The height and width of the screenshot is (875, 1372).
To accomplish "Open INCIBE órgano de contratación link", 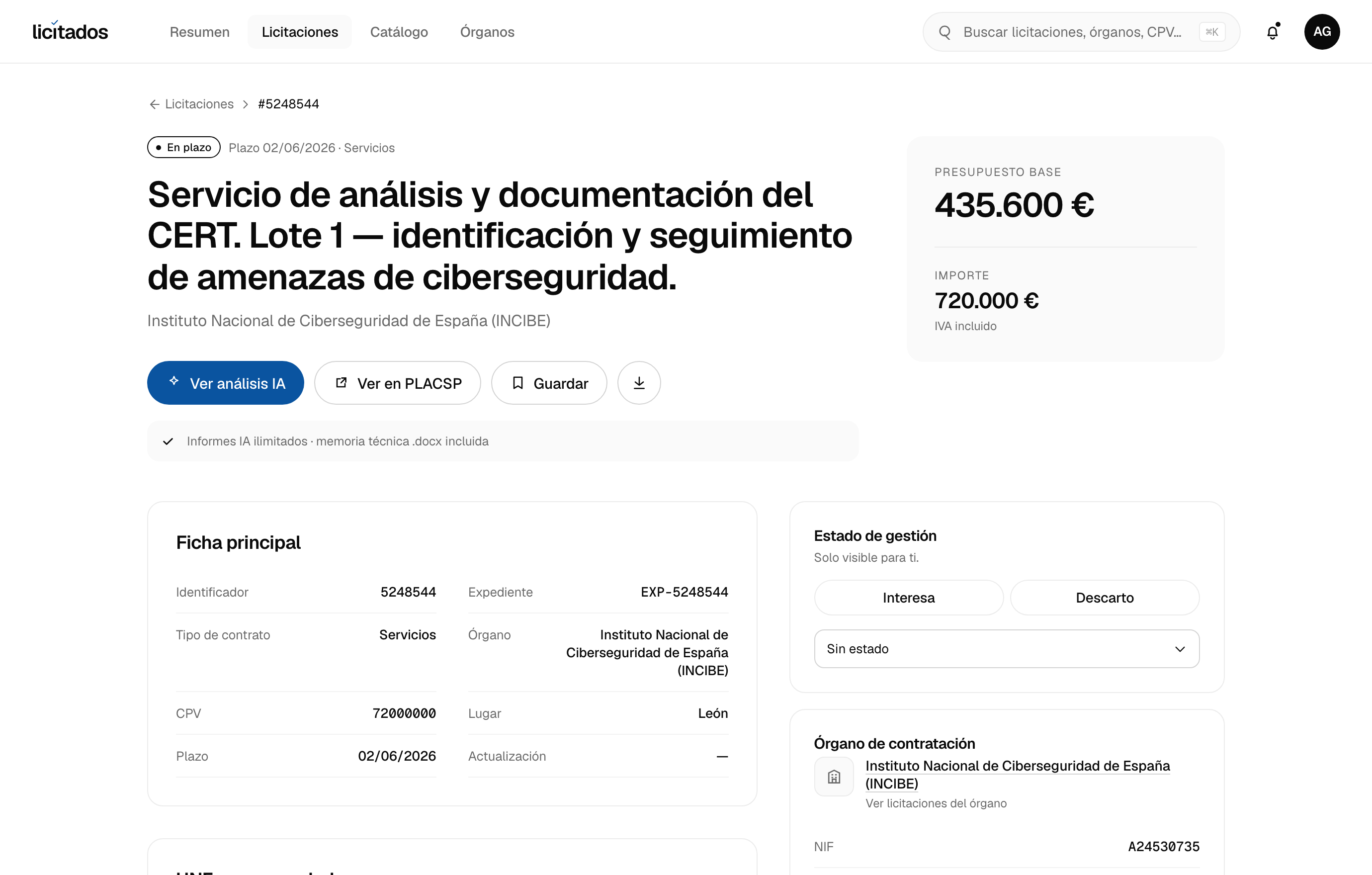I will [x=1018, y=775].
